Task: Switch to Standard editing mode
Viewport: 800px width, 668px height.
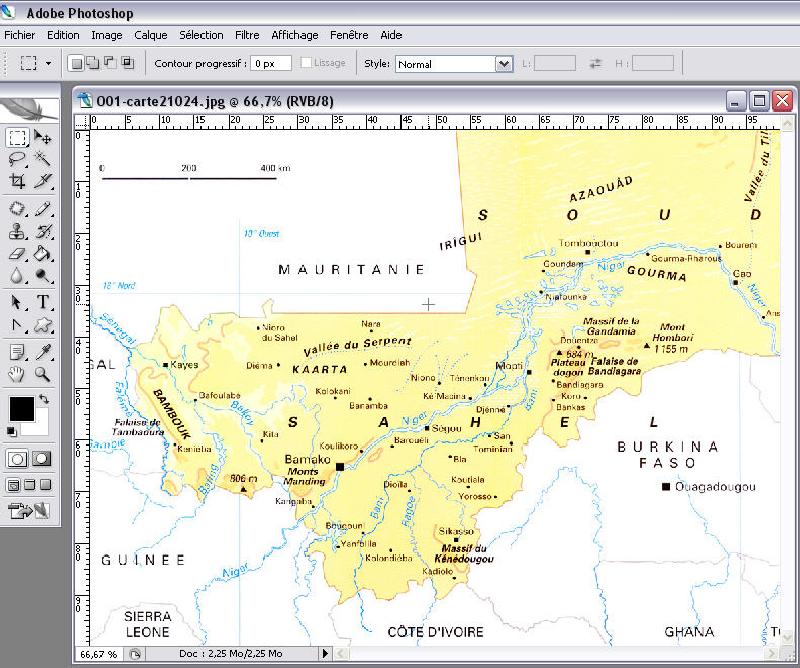Action: 17,459
